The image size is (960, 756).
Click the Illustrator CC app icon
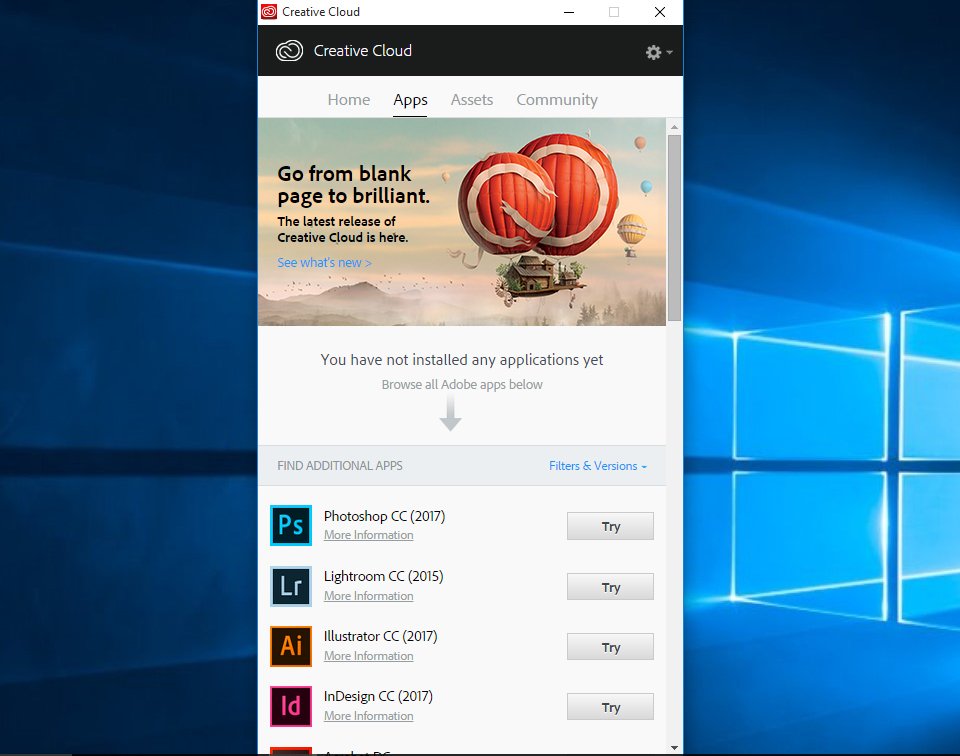click(291, 646)
